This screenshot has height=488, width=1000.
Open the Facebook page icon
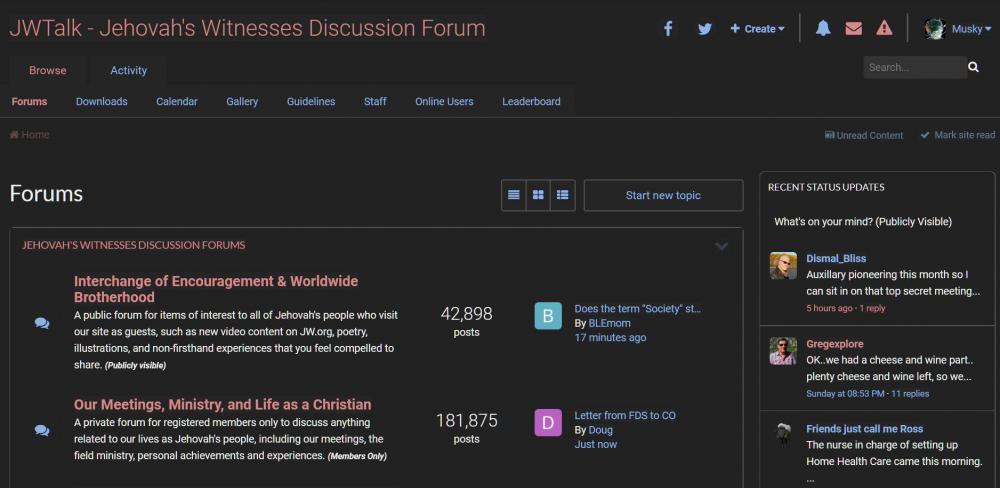669,29
